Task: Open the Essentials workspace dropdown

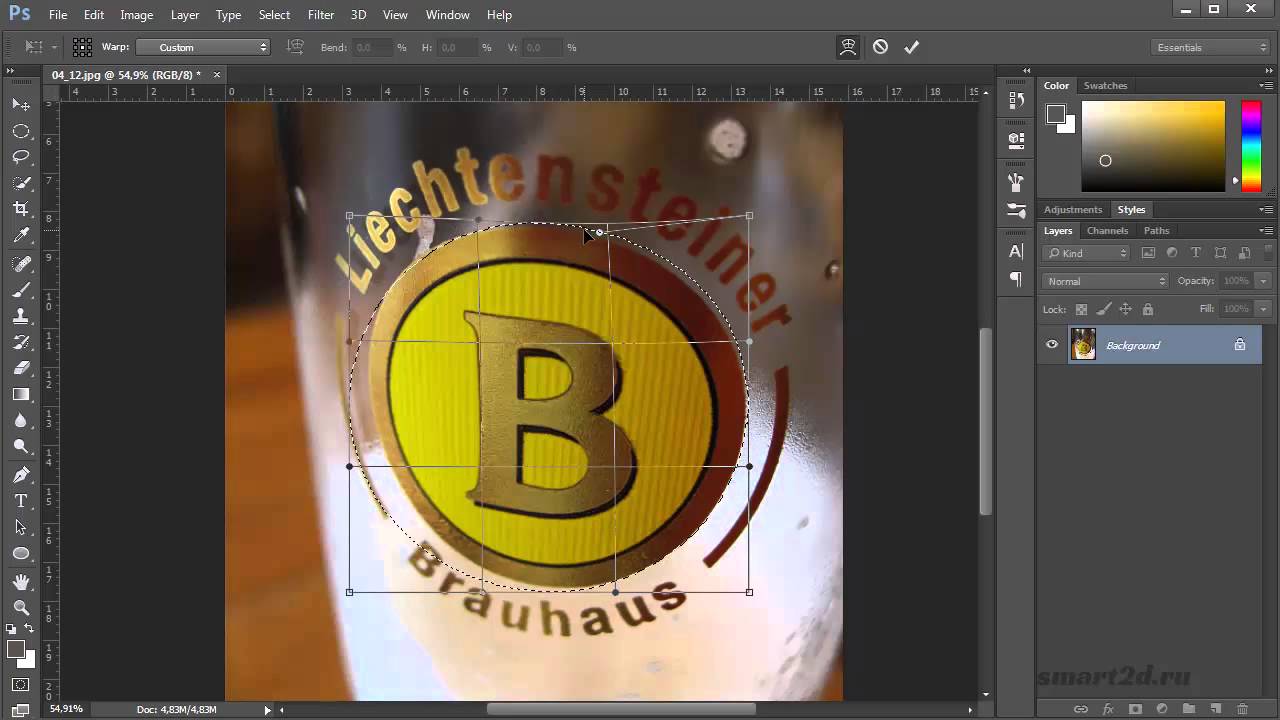Action: click(x=1210, y=47)
